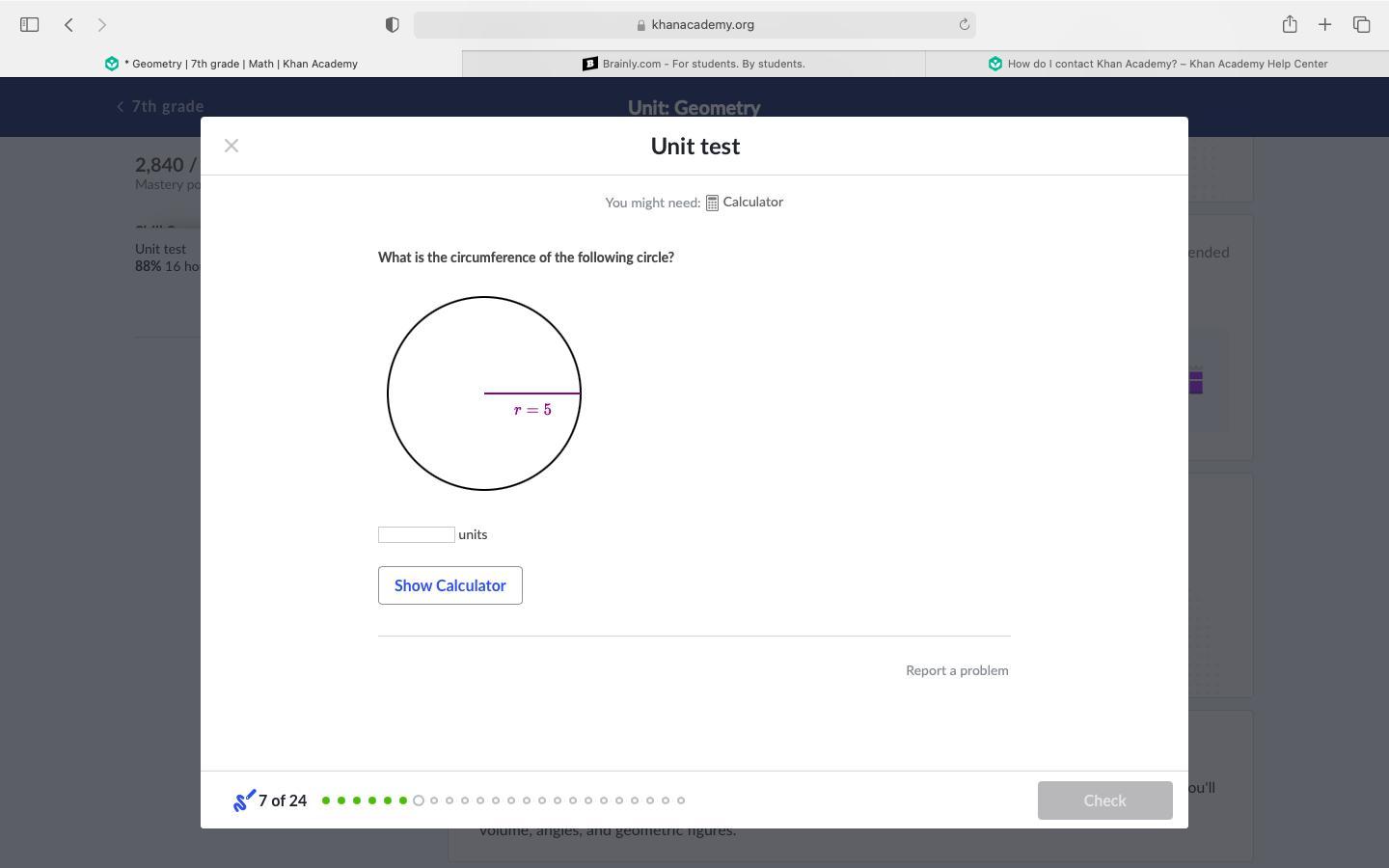The image size is (1389, 868).
Task: Toggle the Safari sidebar
Action: tap(29, 24)
